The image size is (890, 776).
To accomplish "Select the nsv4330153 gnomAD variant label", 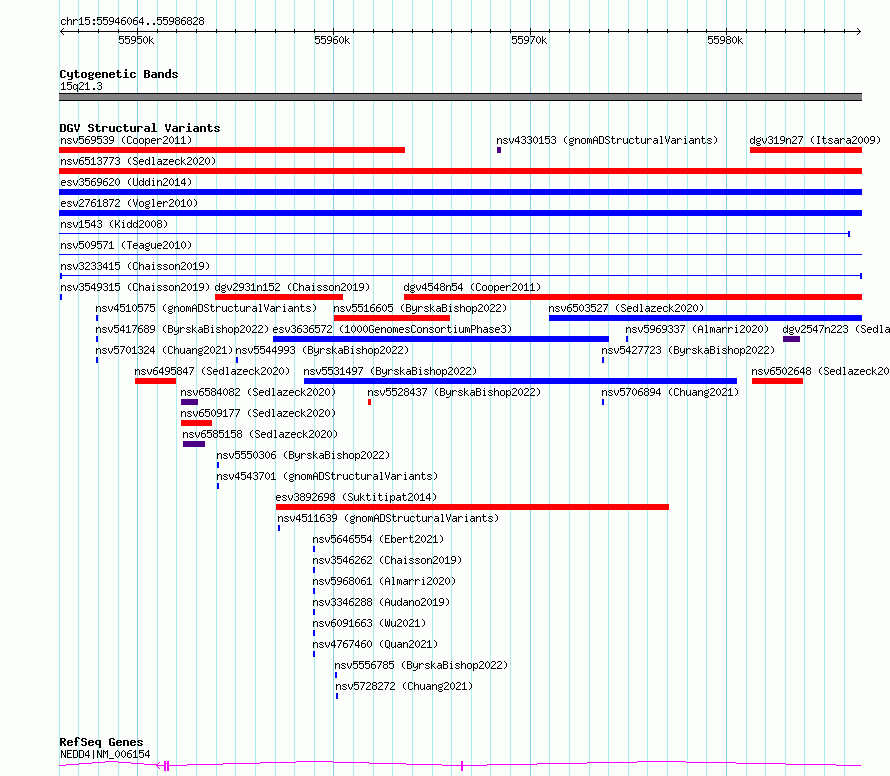I will point(607,140).
